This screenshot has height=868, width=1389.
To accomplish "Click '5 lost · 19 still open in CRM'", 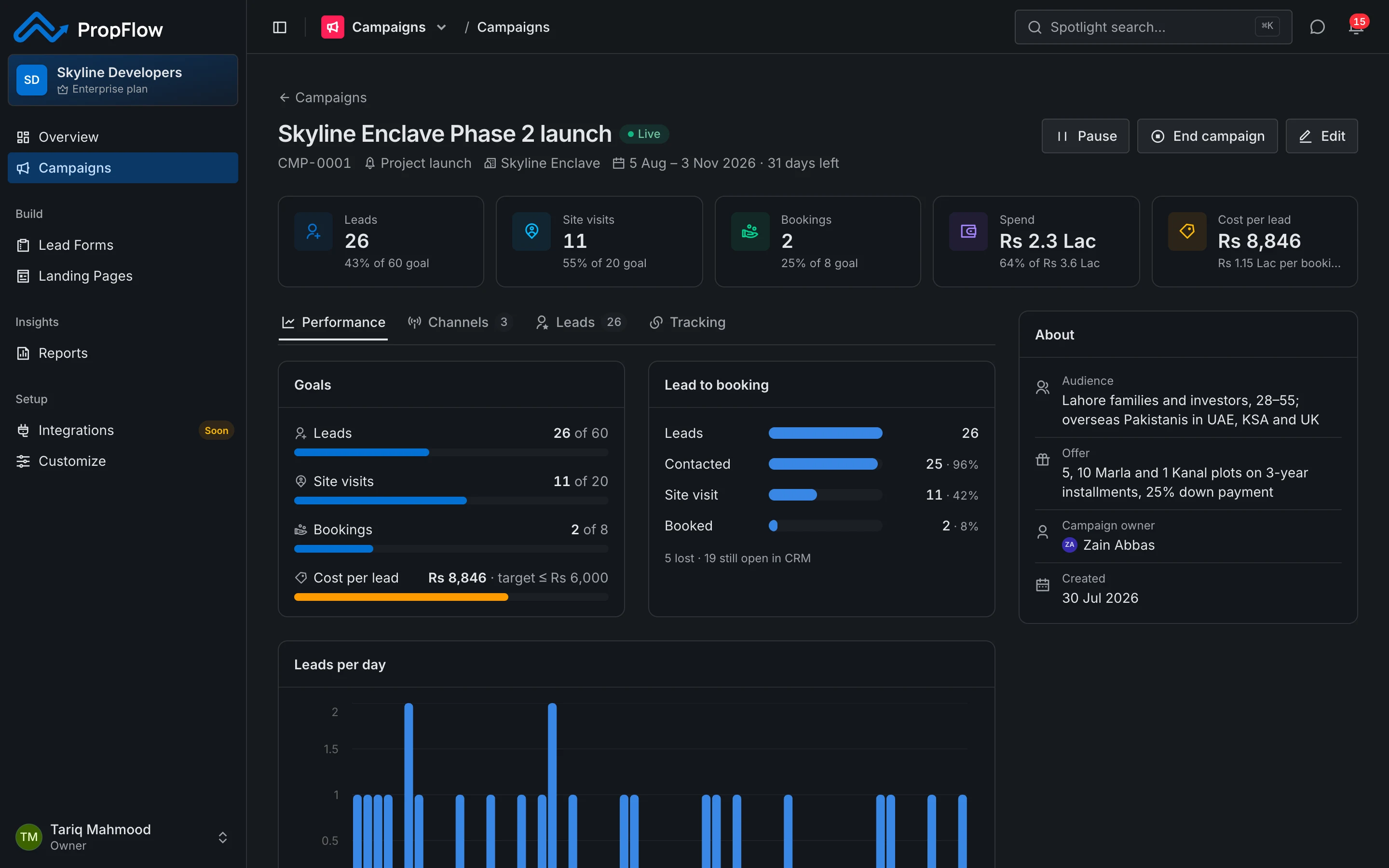I will click(737, 558).
